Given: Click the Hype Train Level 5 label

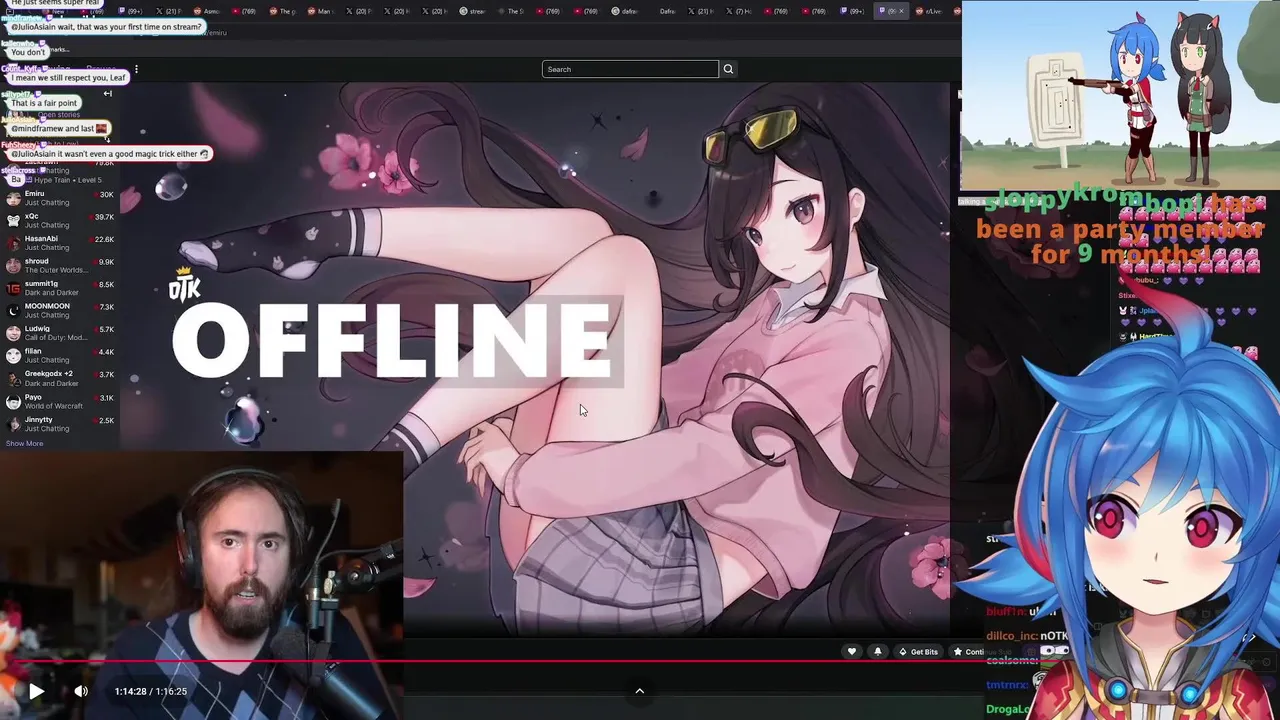Looking at the screenshot, I should pyautogui.click(x=67, y=180).
